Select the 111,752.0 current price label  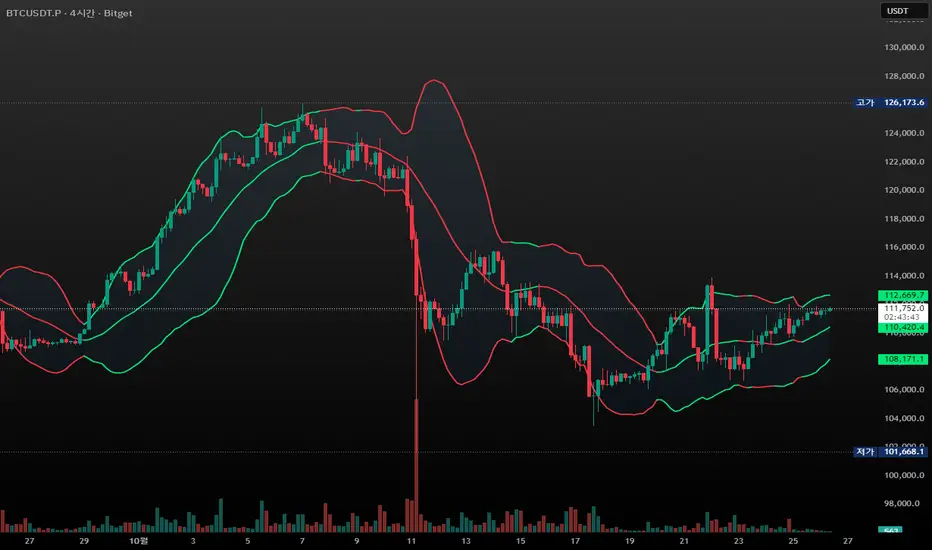[903, 308]
